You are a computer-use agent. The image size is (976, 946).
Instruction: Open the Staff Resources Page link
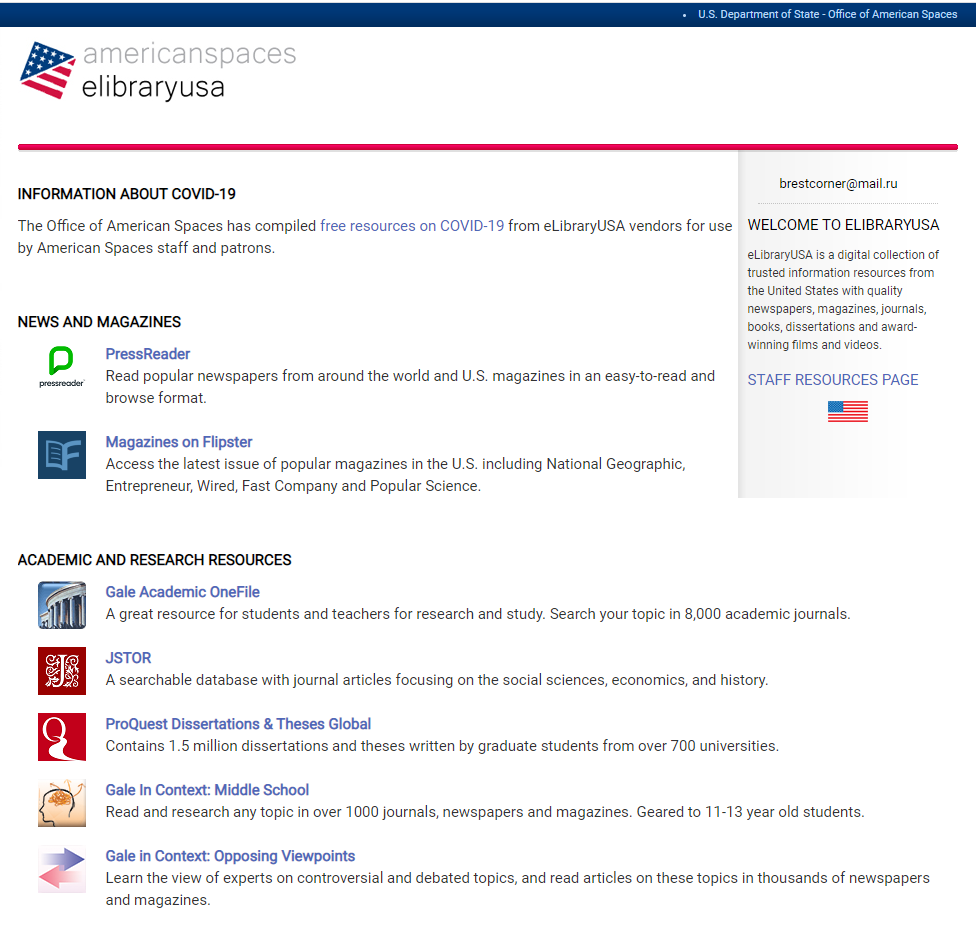(833, 380)
